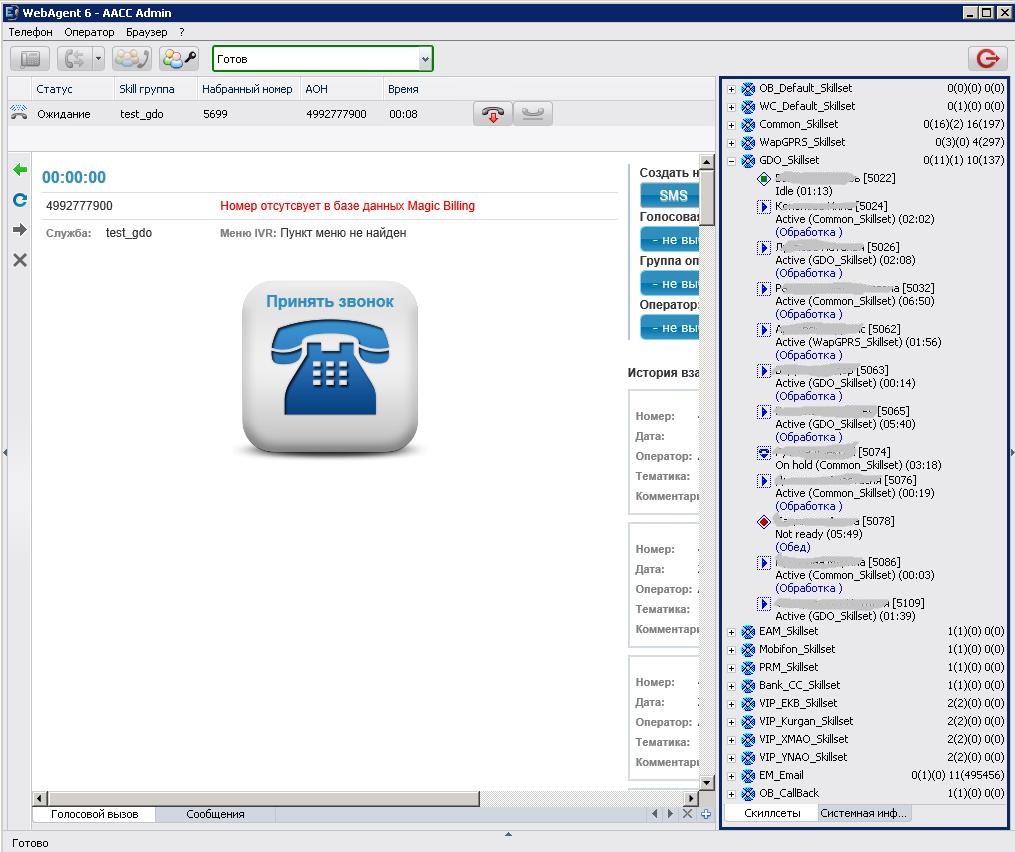Click the operators conference toolbar icon
This screenshot has height=852, width=1015.
coord(132,59)
